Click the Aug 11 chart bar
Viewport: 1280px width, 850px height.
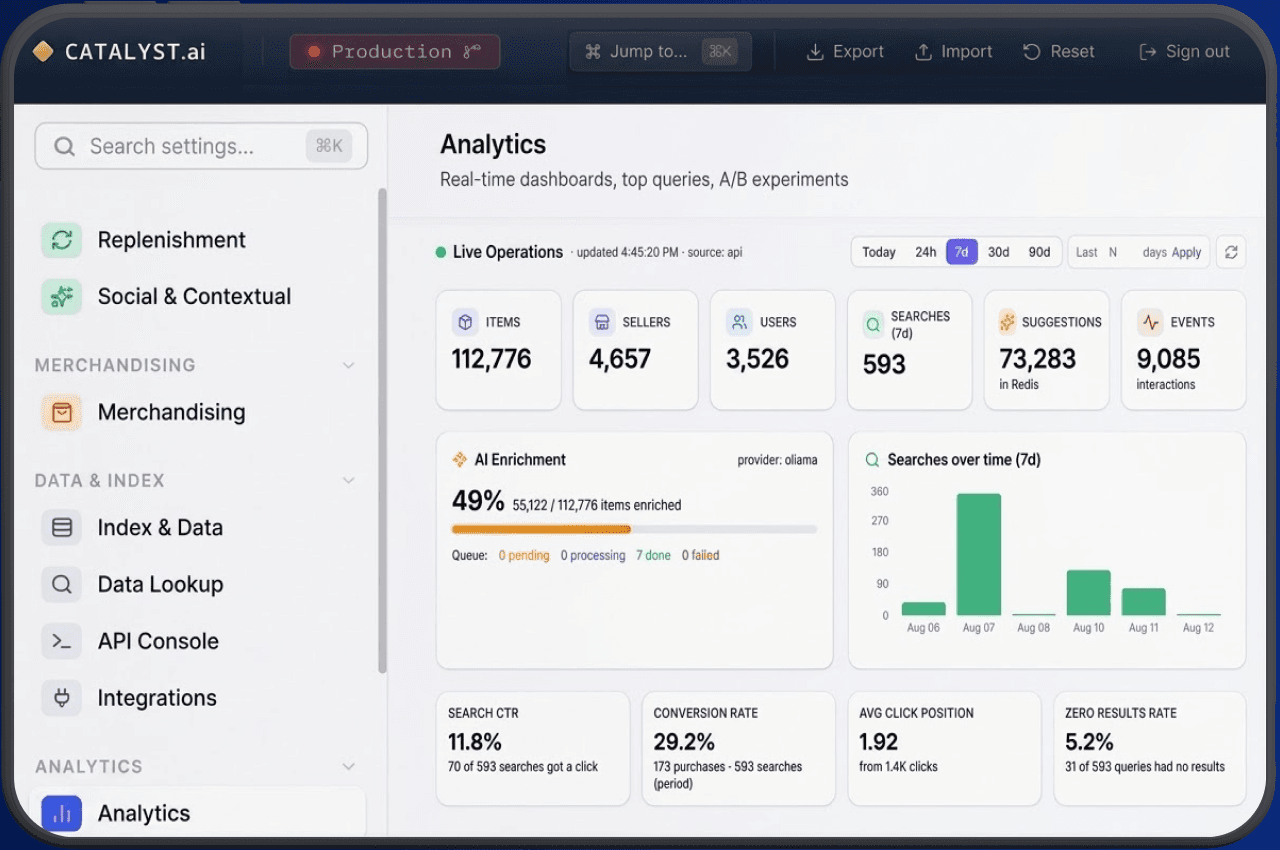[1144, 601]
